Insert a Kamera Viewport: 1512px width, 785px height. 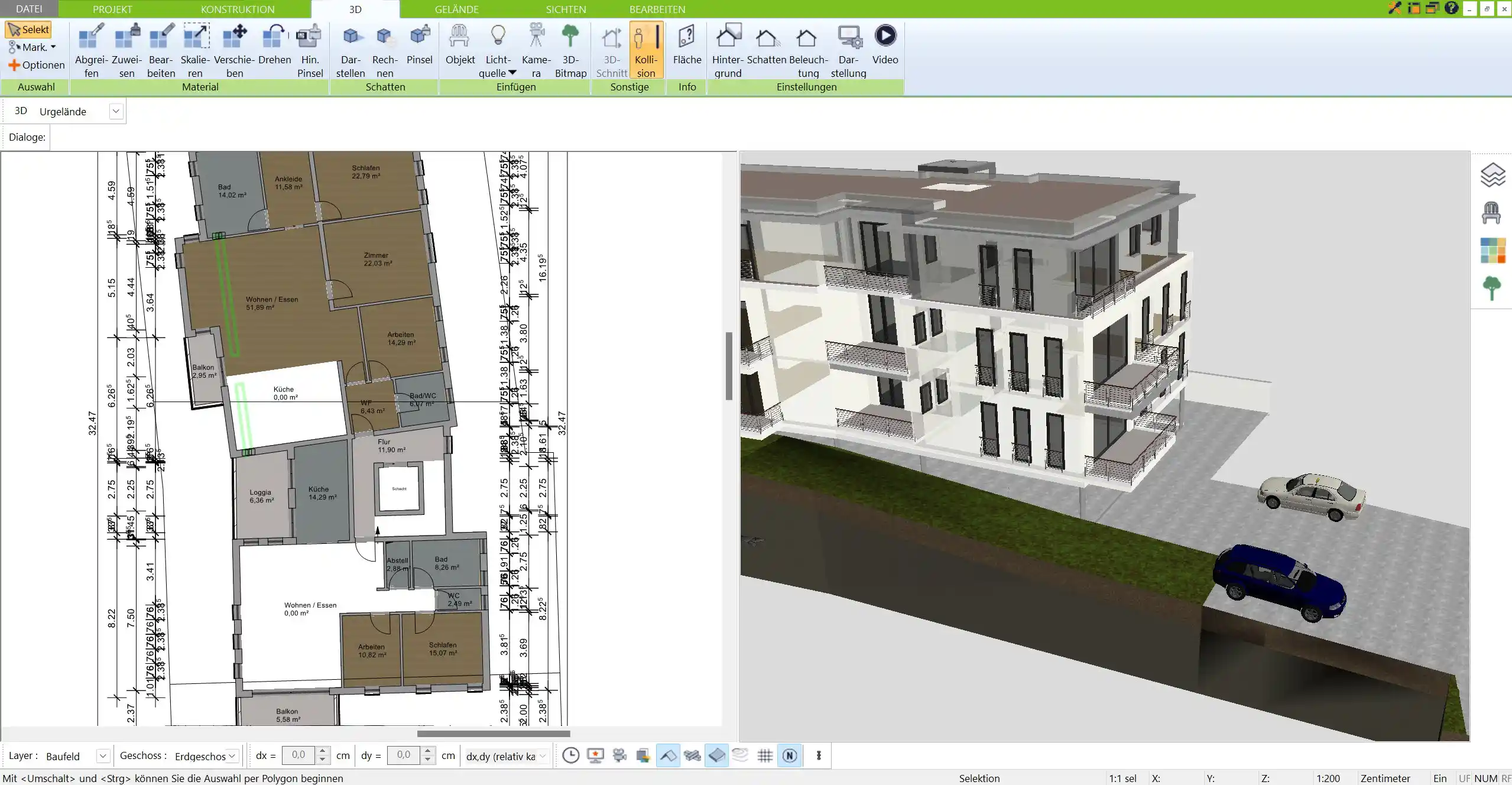coord(536,51)
